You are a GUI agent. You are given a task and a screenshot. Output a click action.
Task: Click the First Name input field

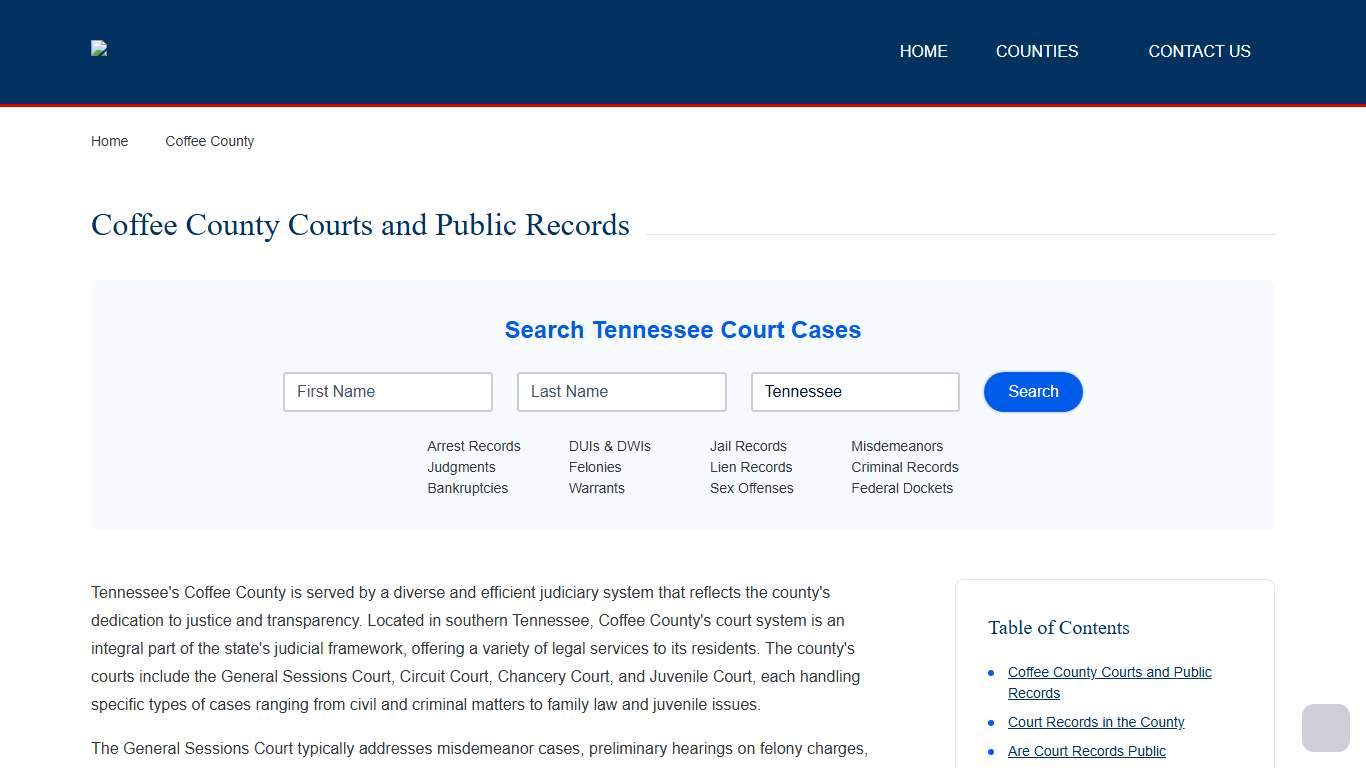click(x=387, y=391)
